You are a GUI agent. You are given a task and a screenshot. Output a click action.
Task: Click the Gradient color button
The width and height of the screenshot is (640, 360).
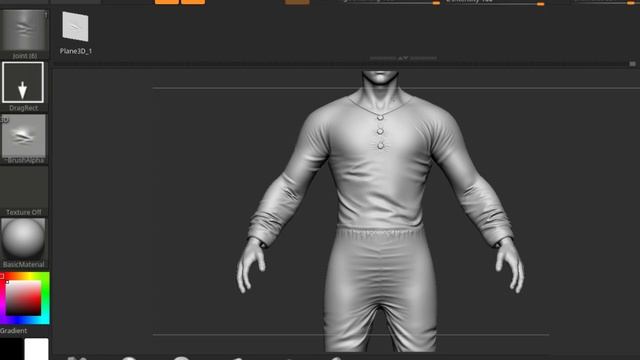click(13, 331)
